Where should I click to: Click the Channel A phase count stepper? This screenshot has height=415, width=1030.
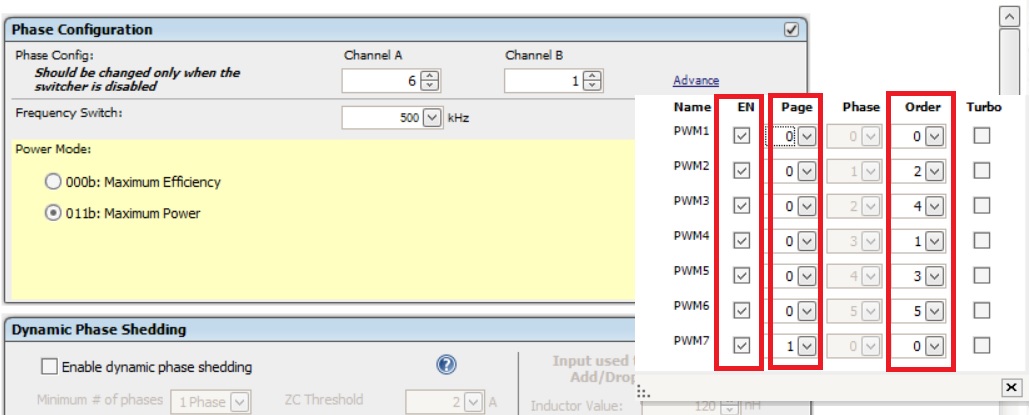(x=430, y=82)
